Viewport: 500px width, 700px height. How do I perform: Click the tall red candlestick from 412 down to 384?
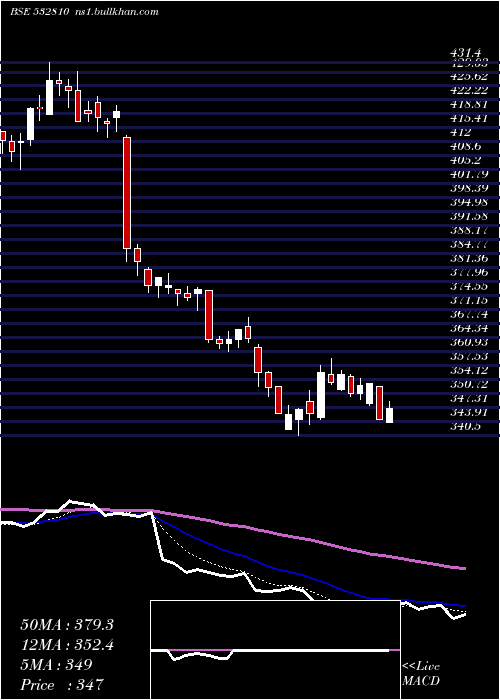127,193
